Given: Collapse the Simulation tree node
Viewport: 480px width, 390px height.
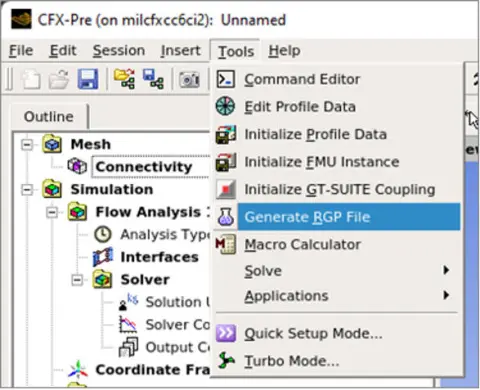Looking at the screenshot, I should [x=27, y=190].
